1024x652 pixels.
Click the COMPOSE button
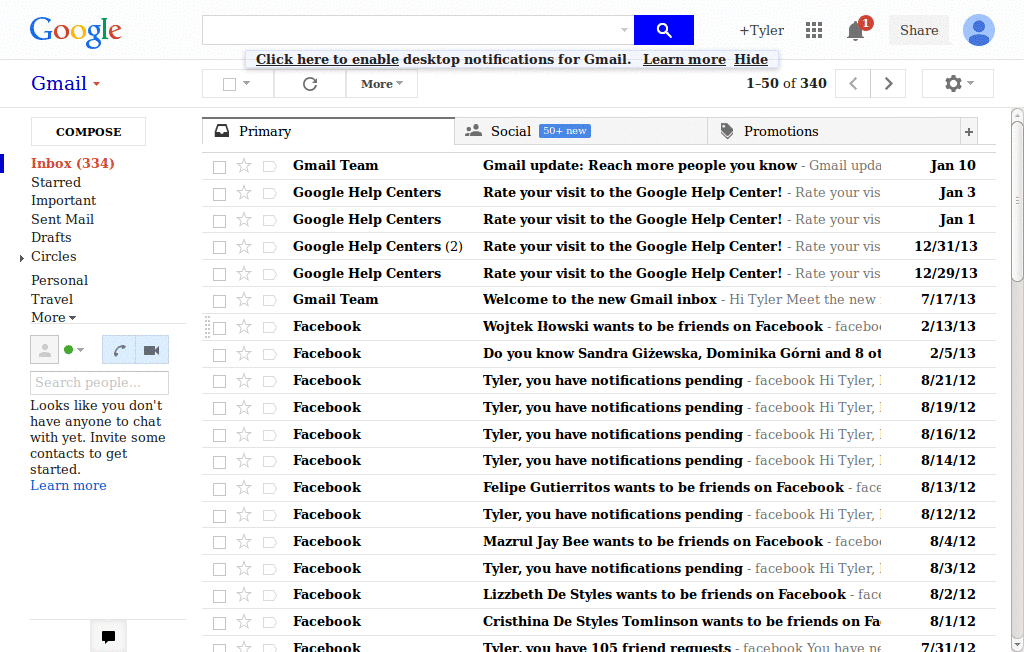(x=88, y=132)
